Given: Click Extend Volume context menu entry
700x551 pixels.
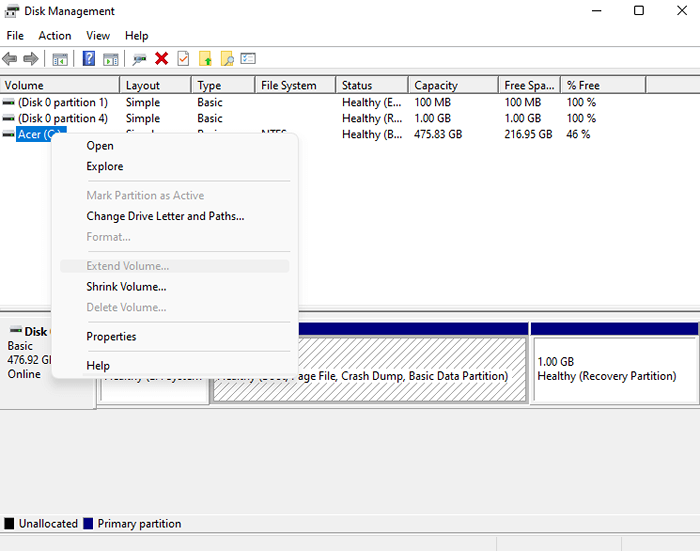Looking at the screenshot, I should coord(175,266).
